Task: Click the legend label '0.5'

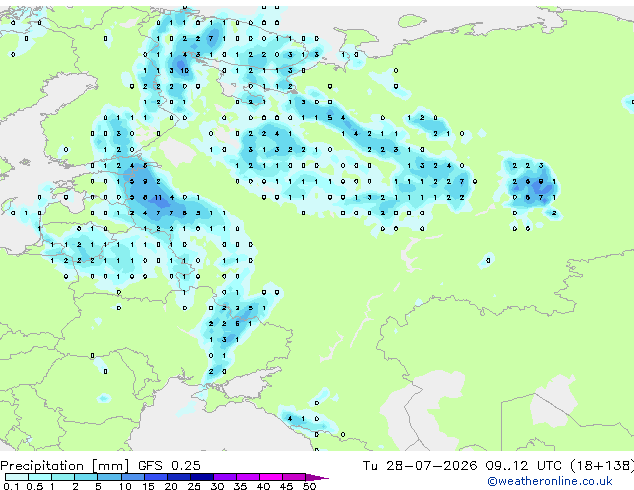Action: coord(35,486)
